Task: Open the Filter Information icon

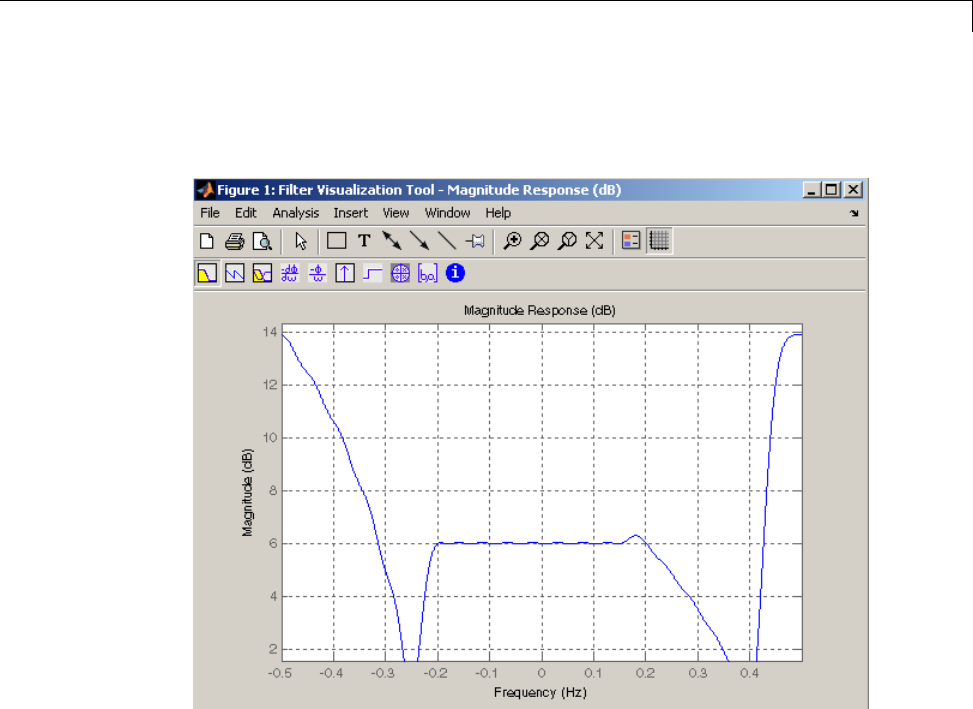Action: (455, 273)
